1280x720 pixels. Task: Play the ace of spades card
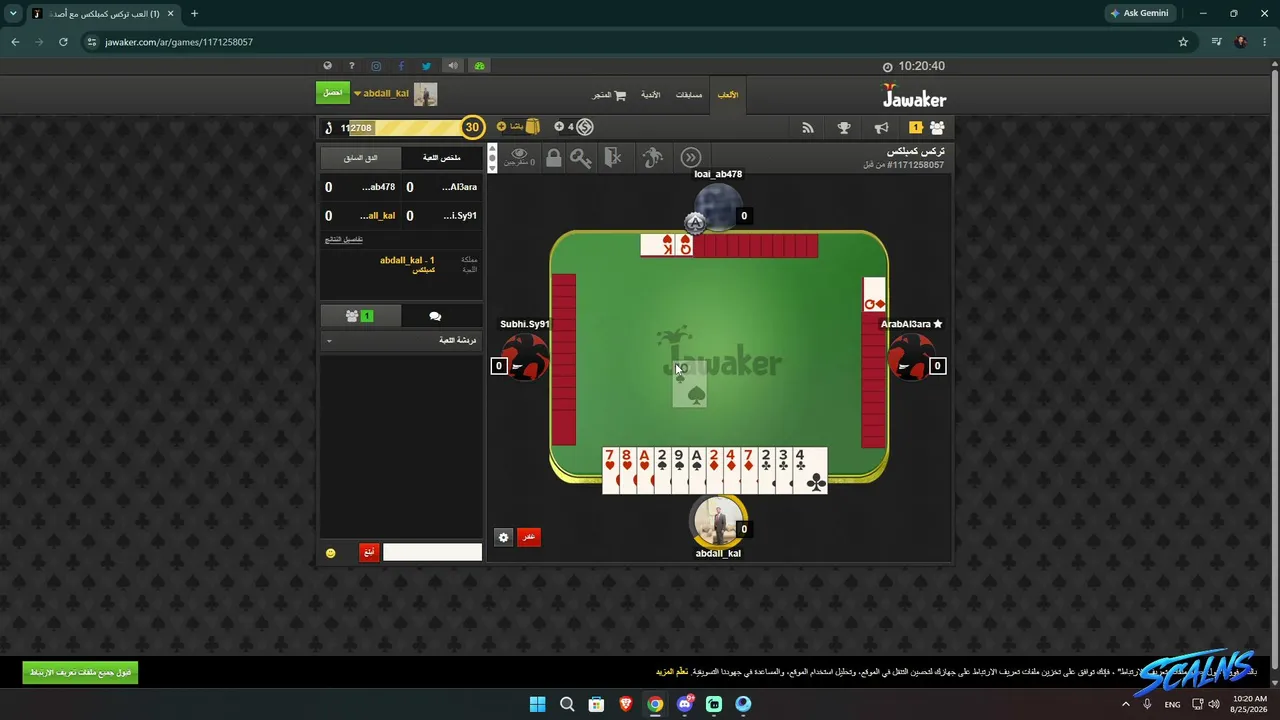click(697, 470)
